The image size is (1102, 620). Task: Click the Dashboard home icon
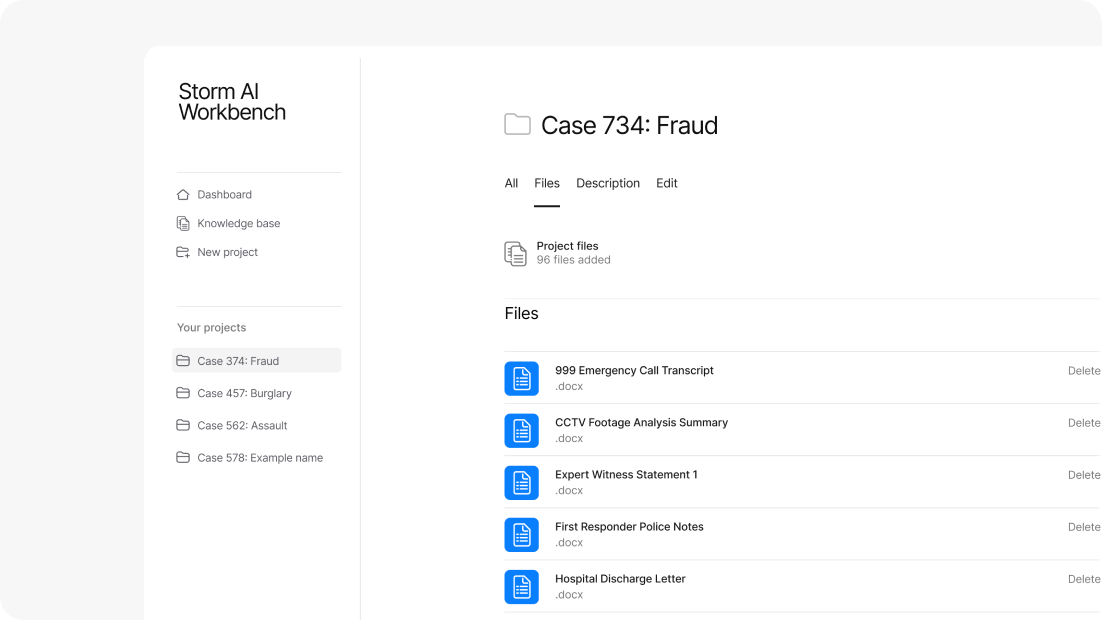pyautogui.click(x=183, y=195)
